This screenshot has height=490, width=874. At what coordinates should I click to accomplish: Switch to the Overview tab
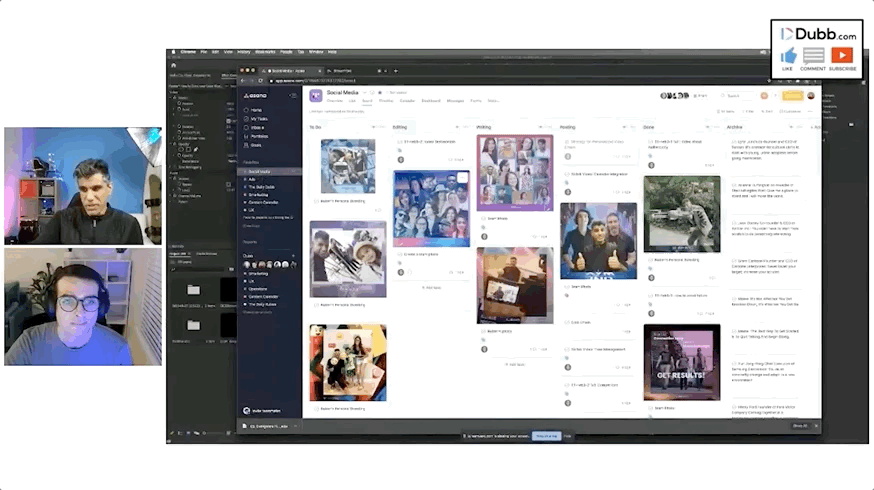[x=334, y=101]
